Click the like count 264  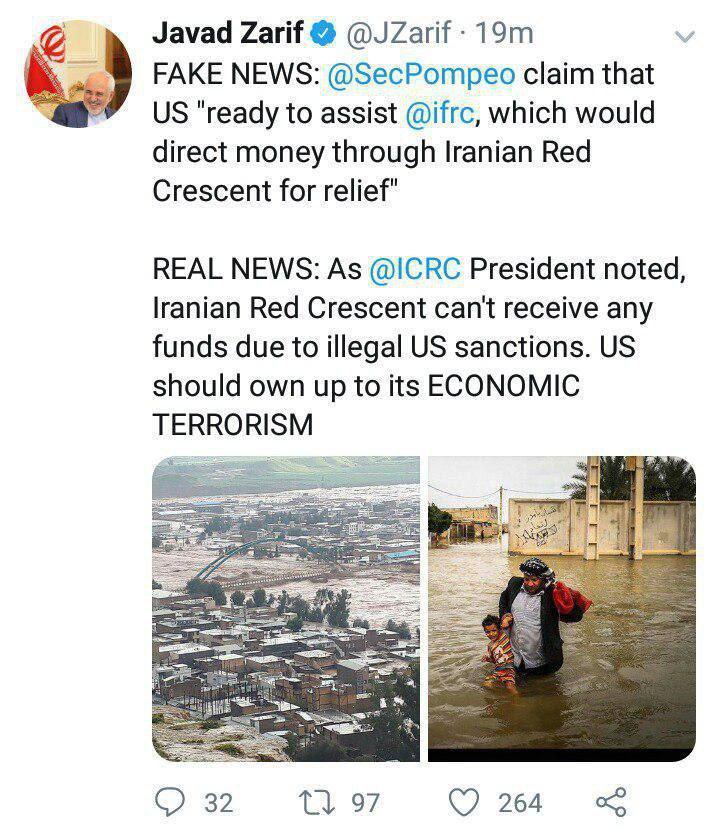pos(520,802)
